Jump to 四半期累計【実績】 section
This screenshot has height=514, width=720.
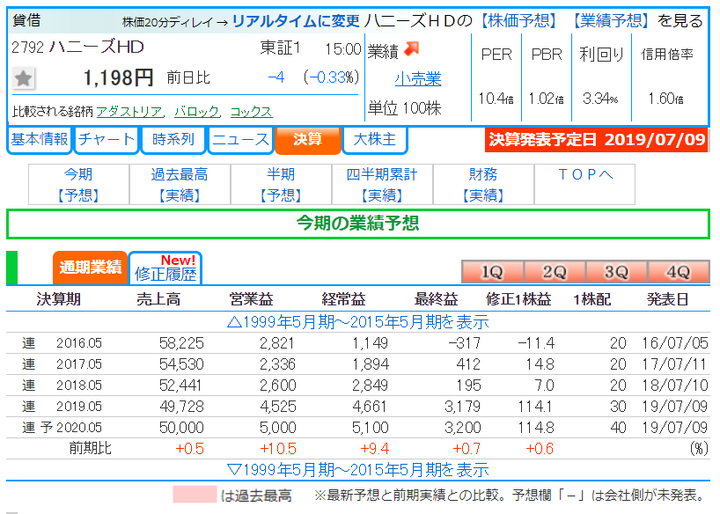pyautogui.click(x=382, y=185)
